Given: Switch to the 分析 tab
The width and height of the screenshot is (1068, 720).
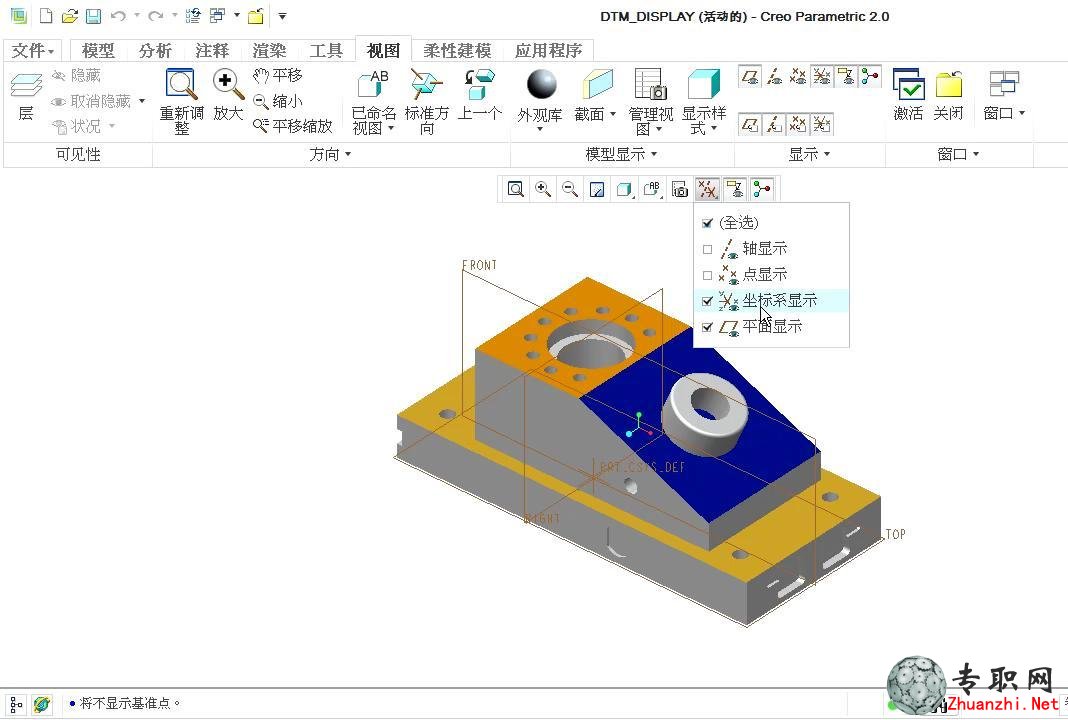Looking at the screenshot, I should point(155,50).
